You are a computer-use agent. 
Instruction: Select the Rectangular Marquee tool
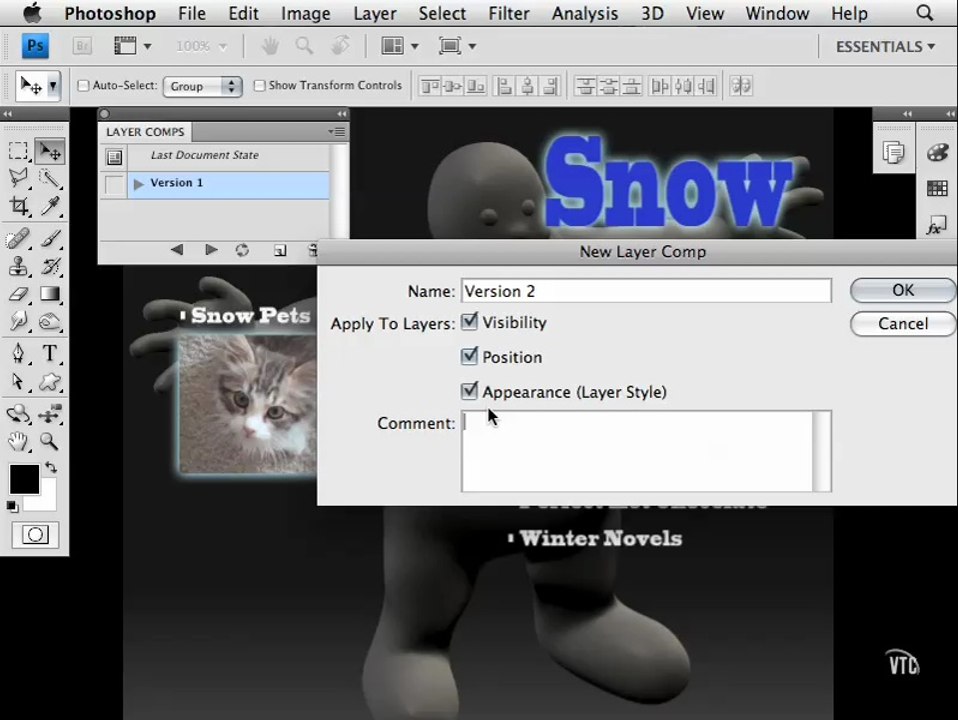click(18, 151)
